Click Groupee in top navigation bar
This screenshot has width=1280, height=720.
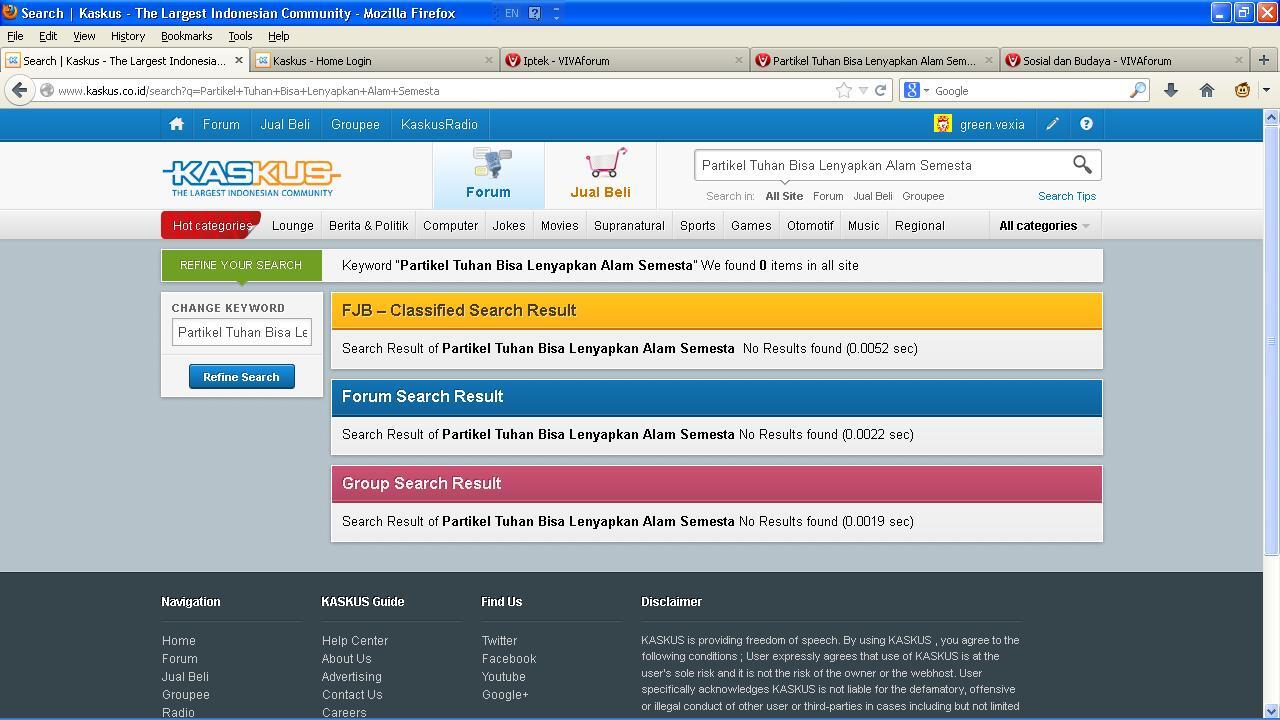355,124
